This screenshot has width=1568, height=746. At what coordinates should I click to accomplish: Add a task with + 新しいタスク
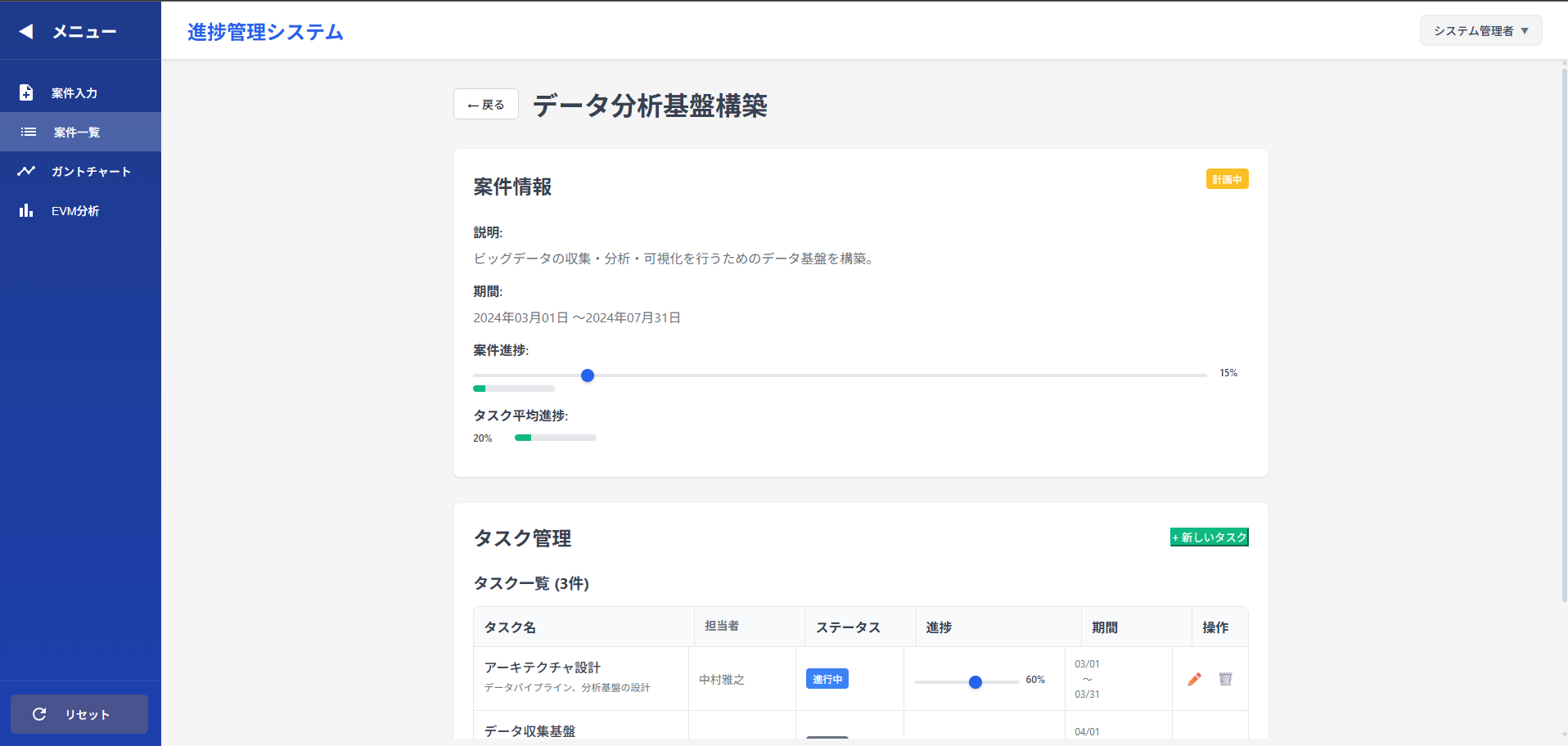(x=1209, y=537)
